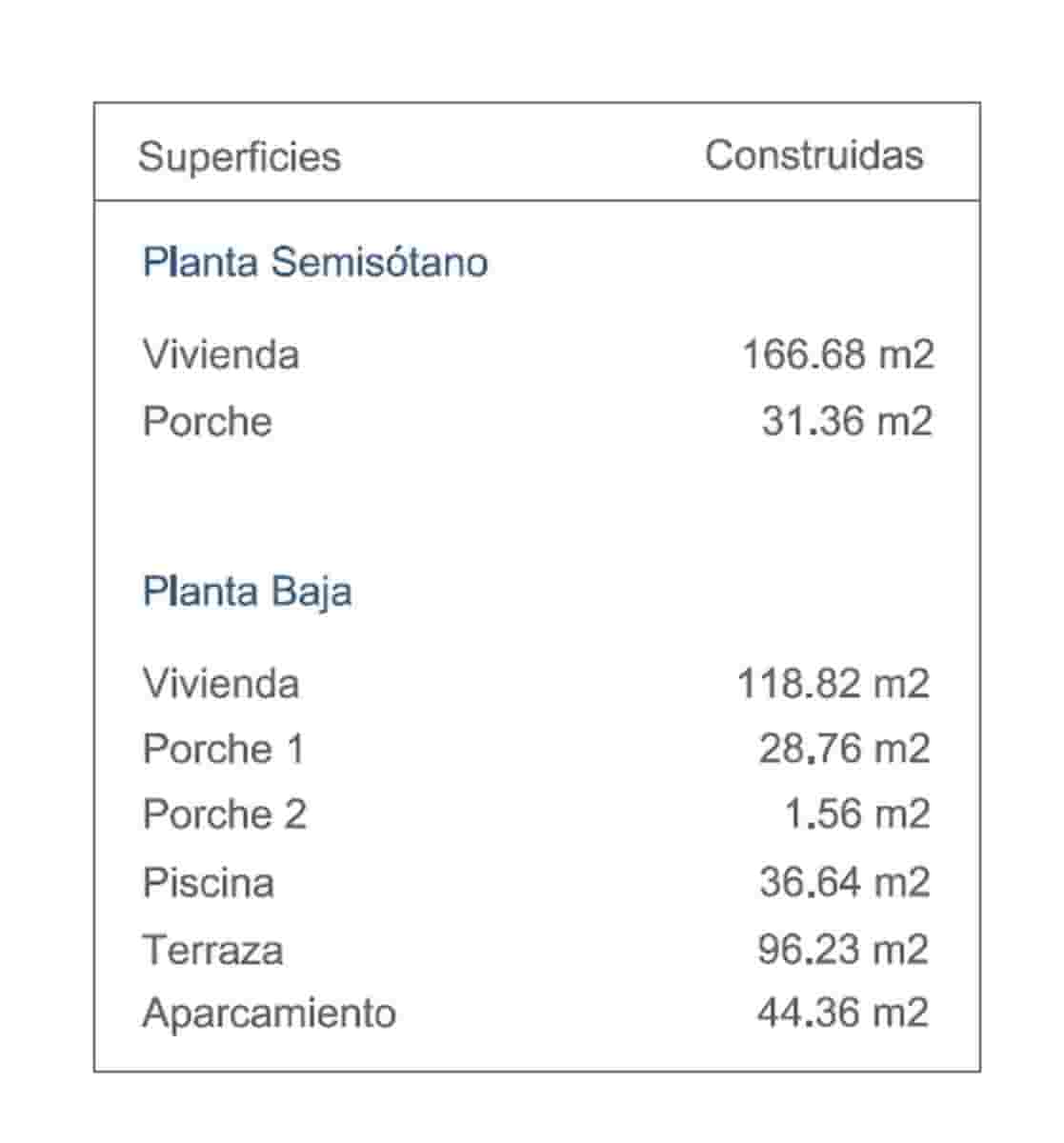Select the Planta Baja section heading
This screenshot has width=1064, height=1143.
click(x=247, y=592)
